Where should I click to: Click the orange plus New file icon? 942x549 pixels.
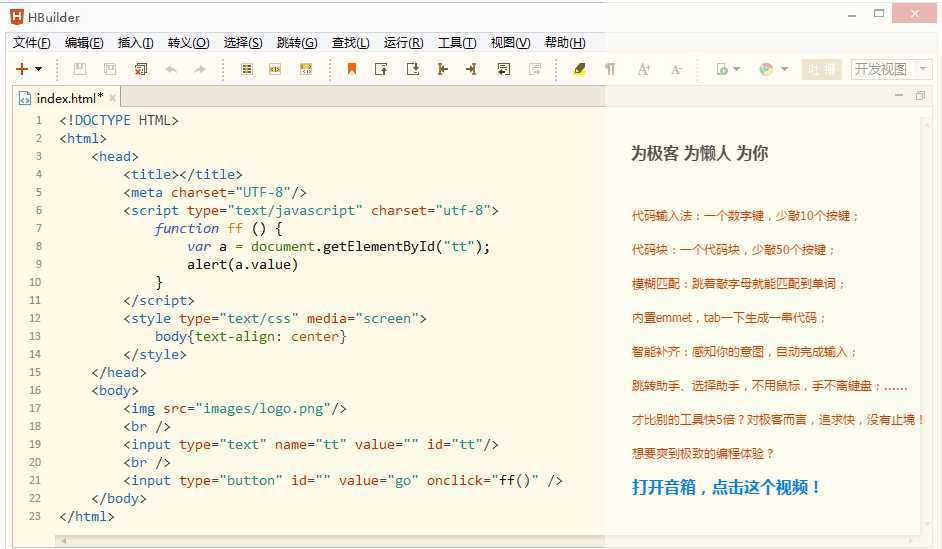pos(22,69)
